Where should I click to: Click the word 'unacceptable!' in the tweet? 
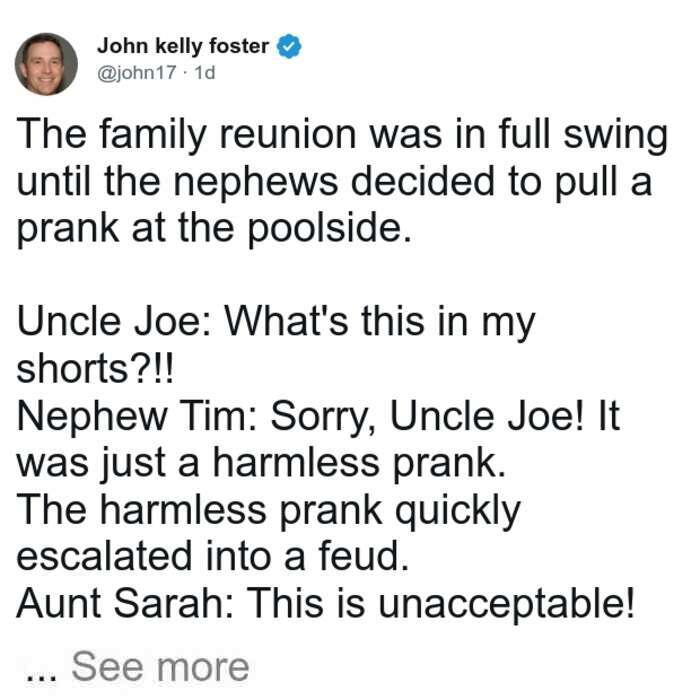tap(506, 606)
